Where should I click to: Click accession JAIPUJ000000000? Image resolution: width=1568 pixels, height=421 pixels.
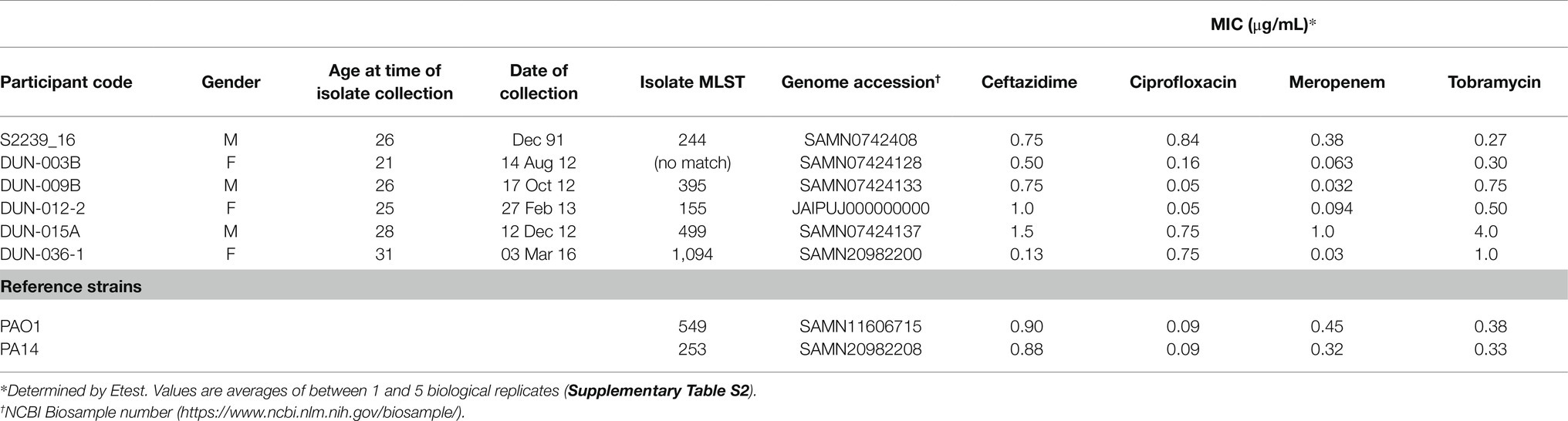tap(860, 208)
